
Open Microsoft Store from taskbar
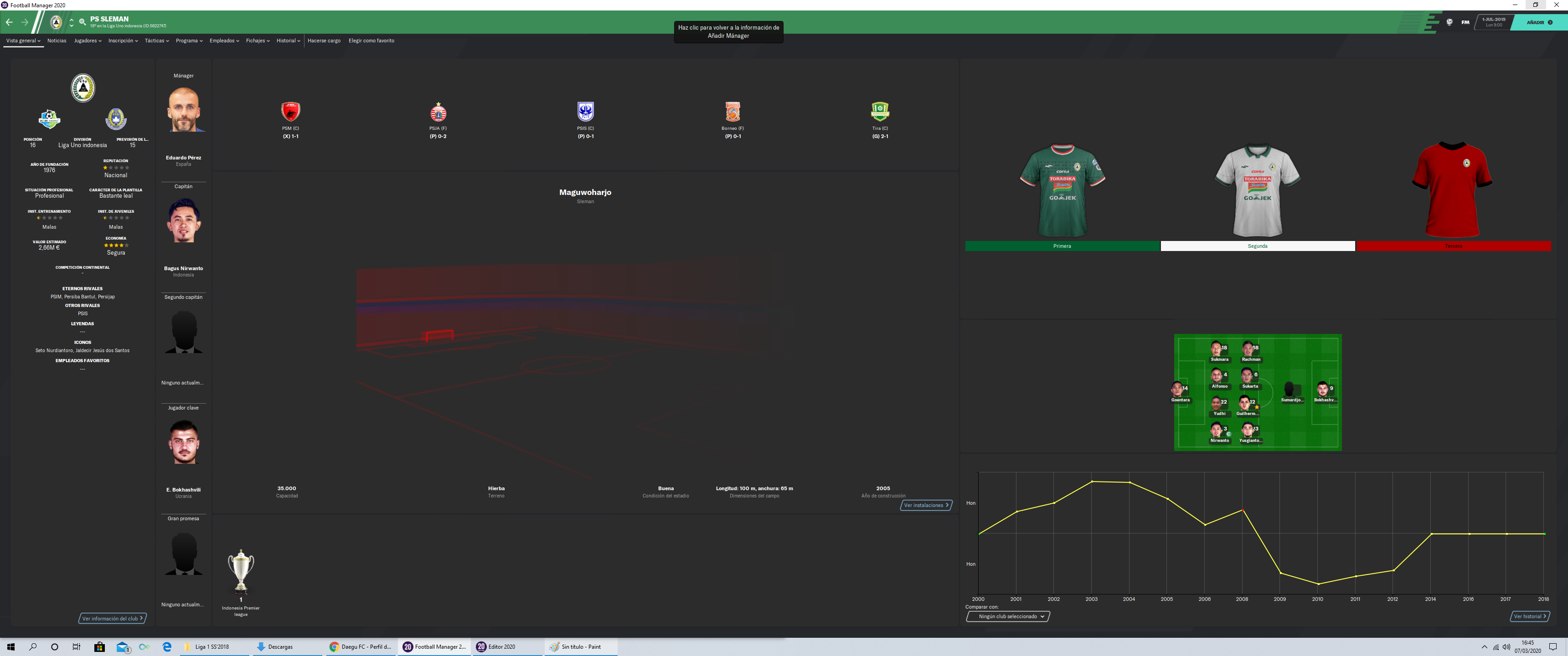click(x=99, y=647)
